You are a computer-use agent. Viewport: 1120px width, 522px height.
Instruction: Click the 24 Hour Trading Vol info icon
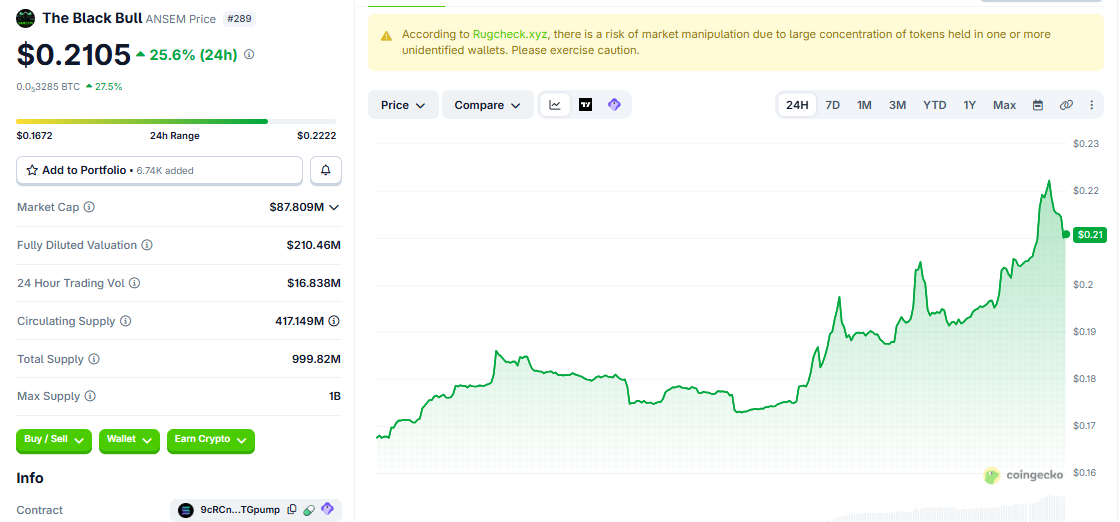(x=134, y=283)
